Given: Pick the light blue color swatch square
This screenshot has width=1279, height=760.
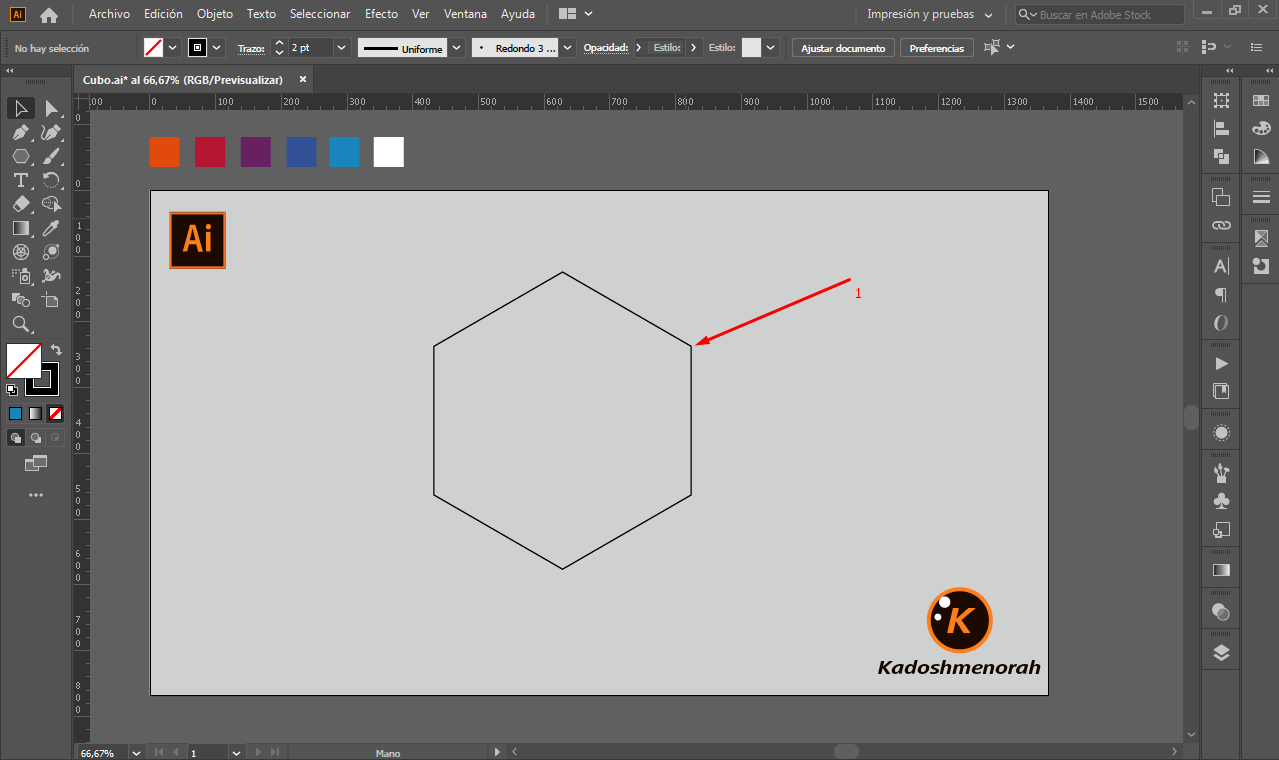Looking at the screenshot, I should pos(344,152).
